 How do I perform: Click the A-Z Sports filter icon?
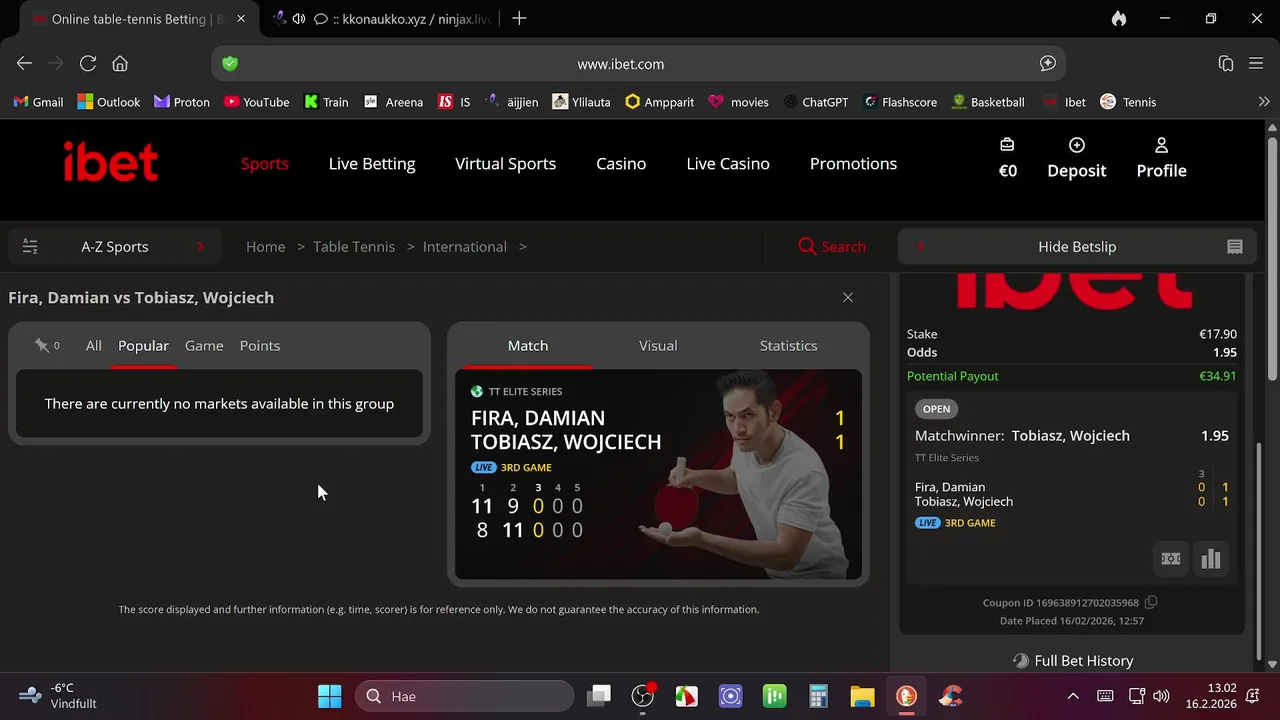click(30, 247)
